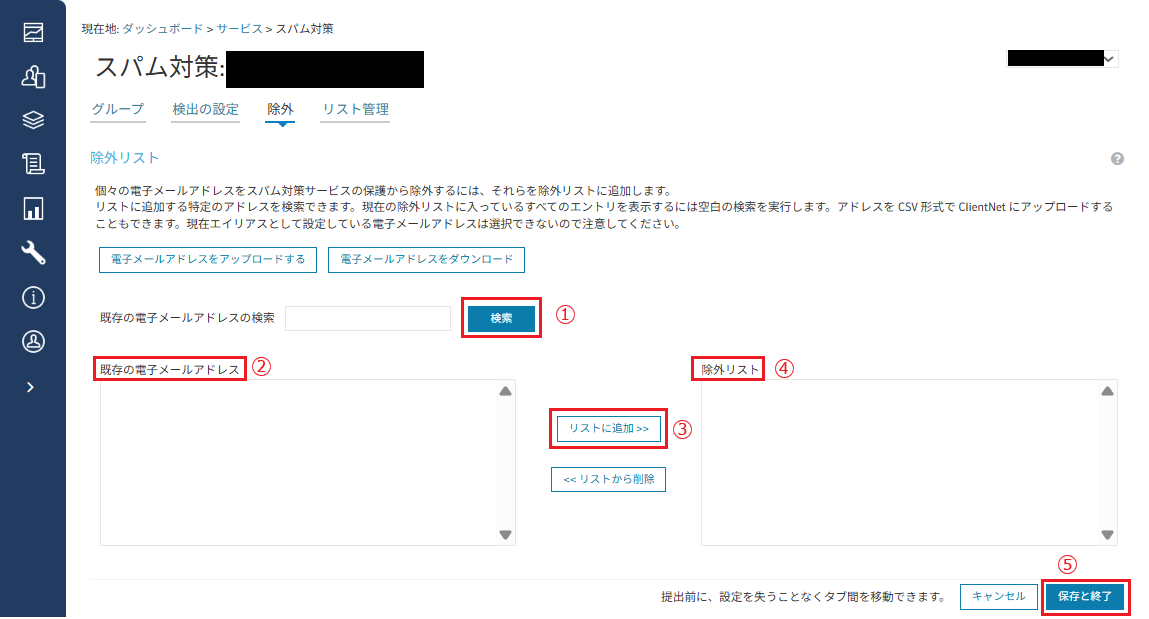The image size is (1149, 619).
Task: Click the 除外リスト section heading
Action: pyautogui.click(x=125, y=158)
